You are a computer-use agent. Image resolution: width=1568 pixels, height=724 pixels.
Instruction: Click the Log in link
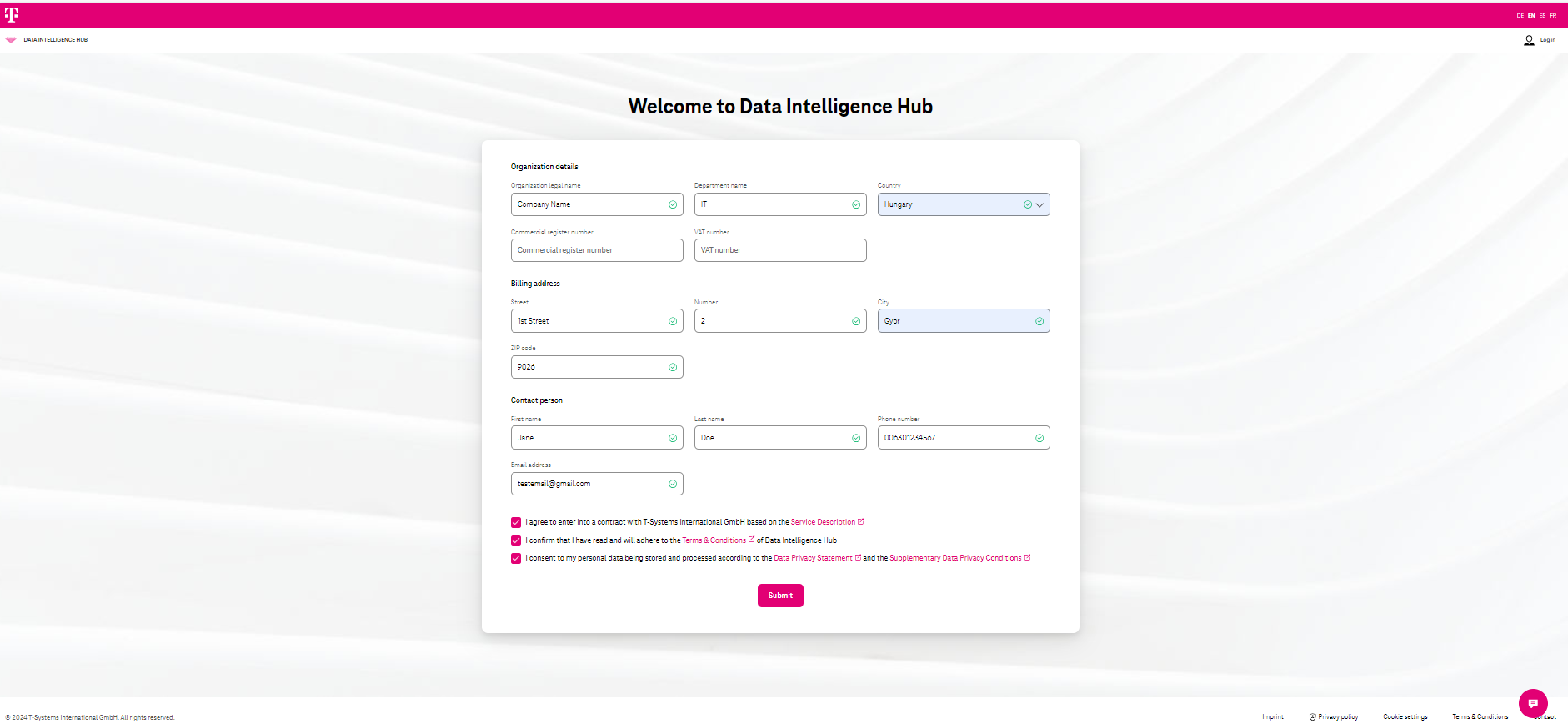[1548, 40]
